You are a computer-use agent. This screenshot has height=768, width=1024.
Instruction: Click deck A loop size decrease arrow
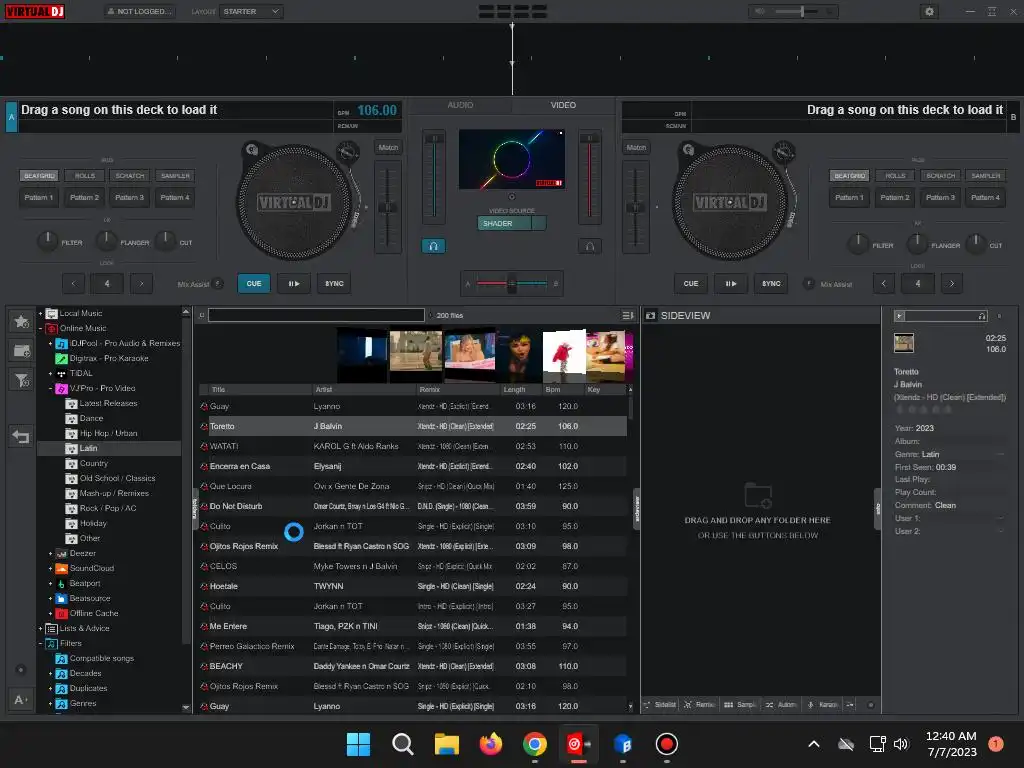click(73, 283)
